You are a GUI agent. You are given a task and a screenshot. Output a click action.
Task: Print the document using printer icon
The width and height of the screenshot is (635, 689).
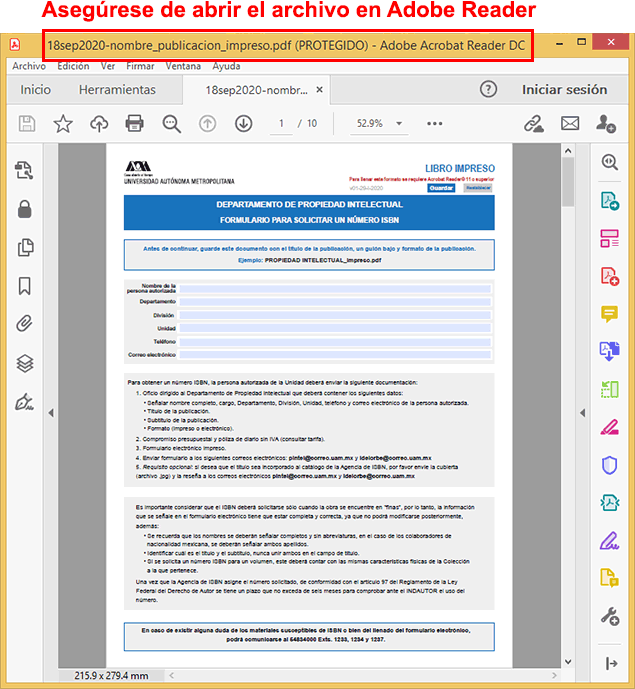pyautogui.click(x=134, y=123)
